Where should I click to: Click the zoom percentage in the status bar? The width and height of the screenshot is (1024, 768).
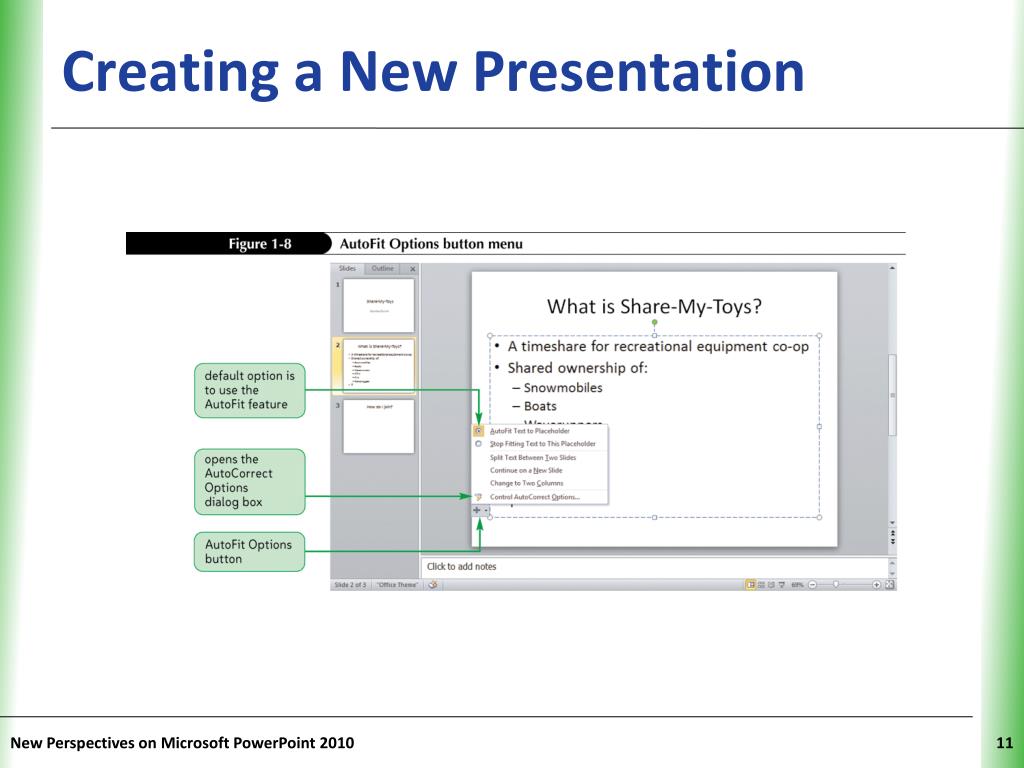pyautogui.click(x=797, y=584)
